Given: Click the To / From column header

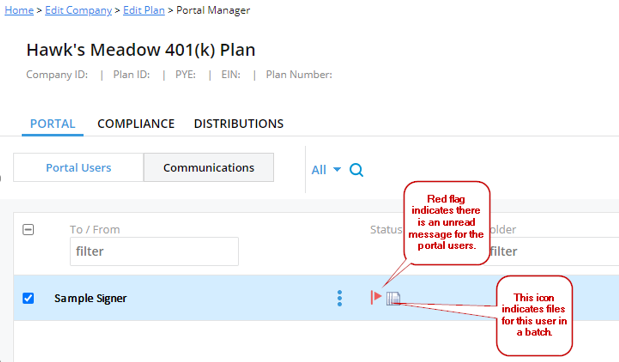Looking at the screenshot, I should [95, 229].
